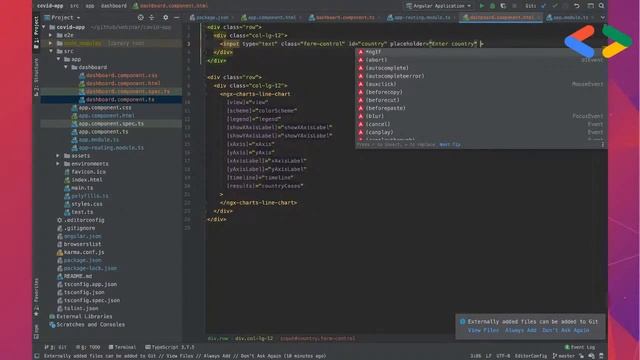Switch to dashboard.component.ts editor tab
The height and width of the screenshot is (360, 640).
coord(344,18)
